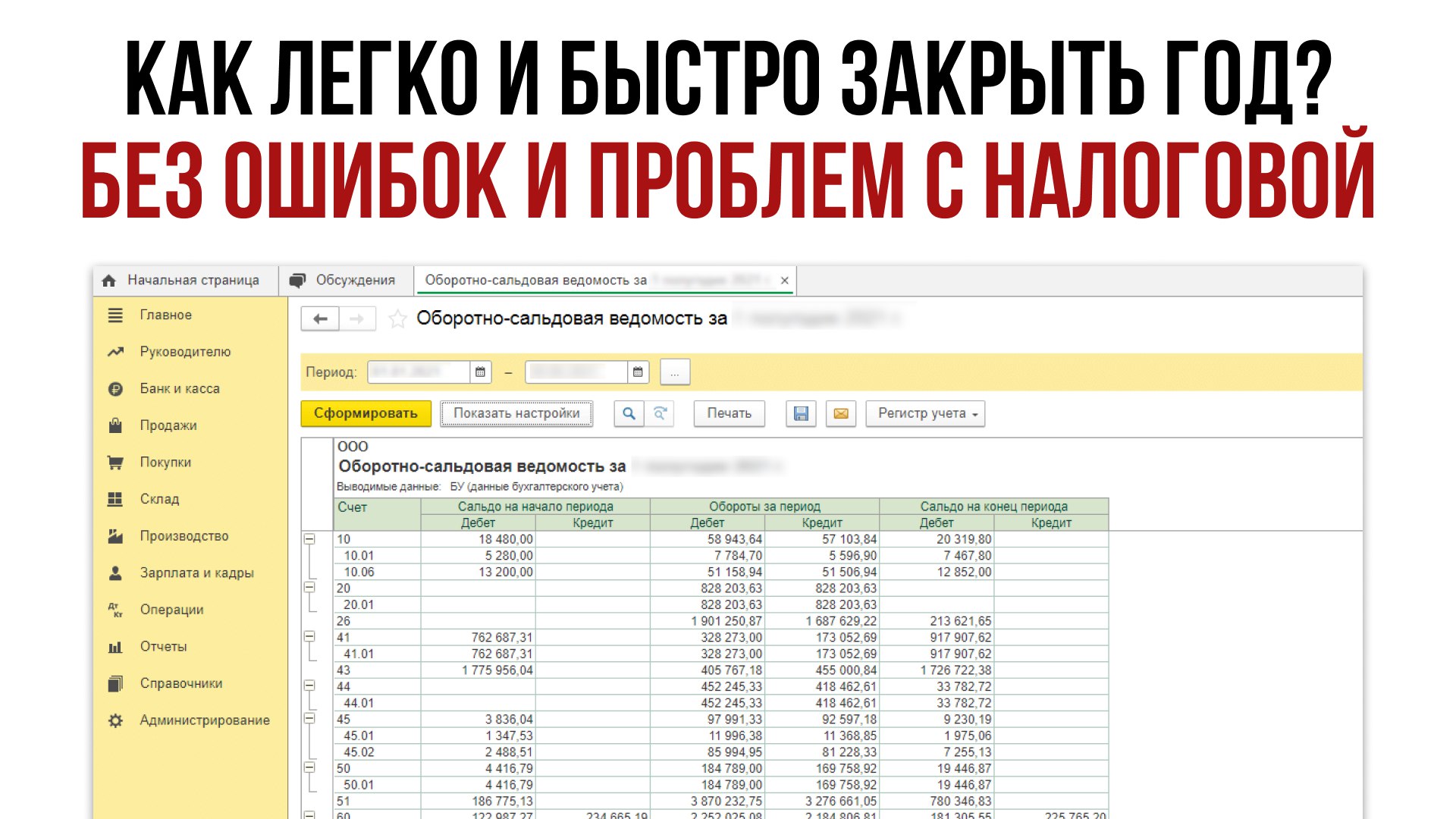Click the ellipsis period selection button

coord(675,372)
